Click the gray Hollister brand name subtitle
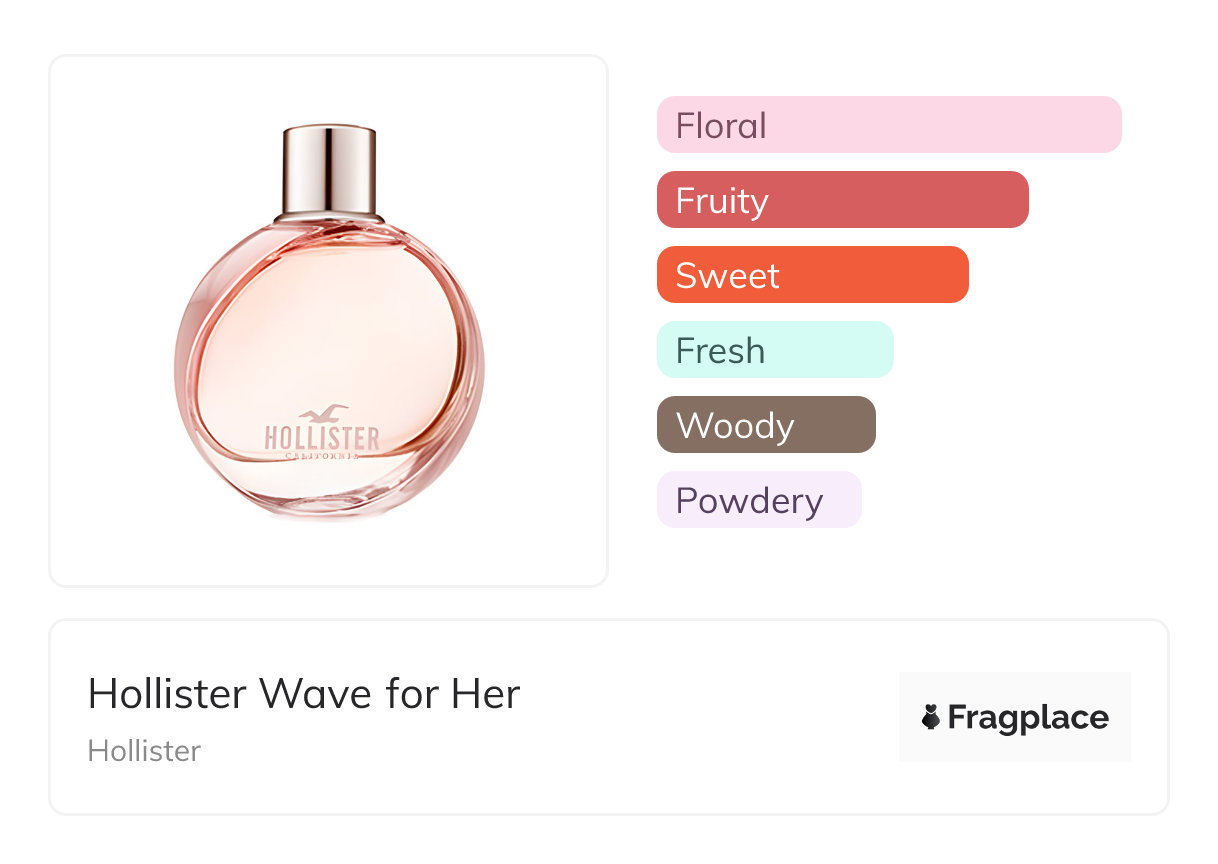The height and width of the screenshot is (864, 1218). point(144,750)
